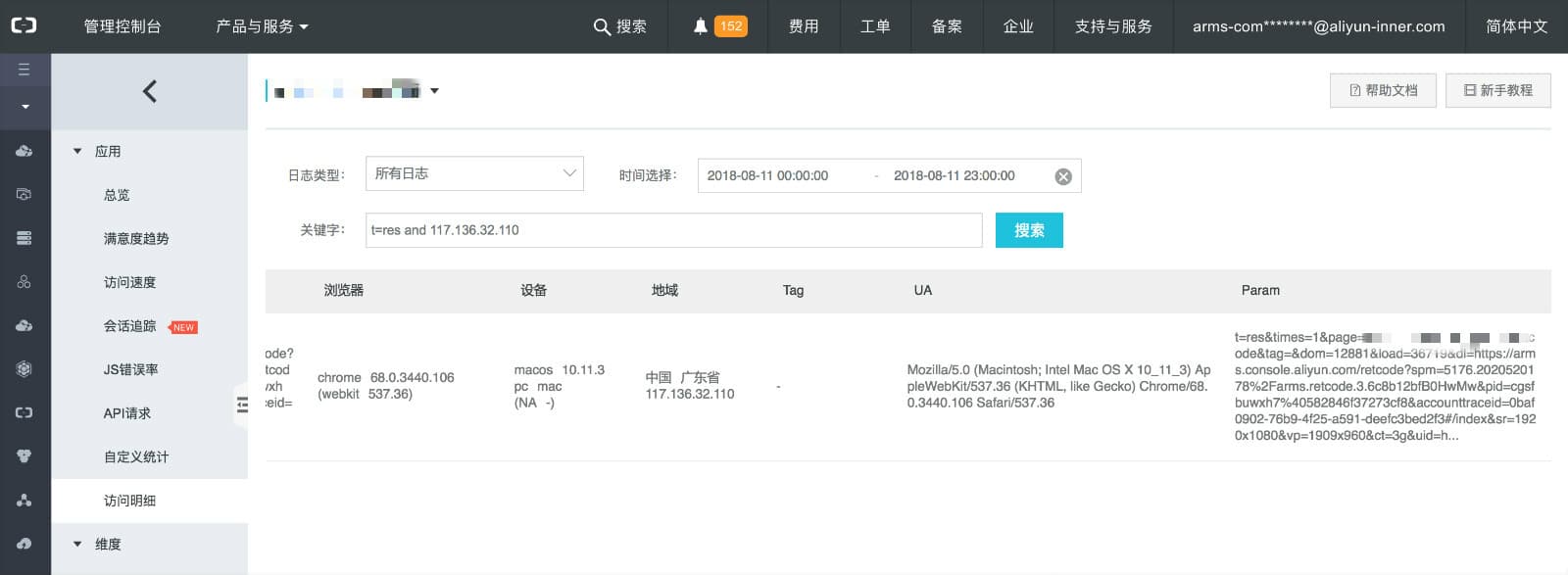Open the cloud icon at top of left rail

coord(24,151)
